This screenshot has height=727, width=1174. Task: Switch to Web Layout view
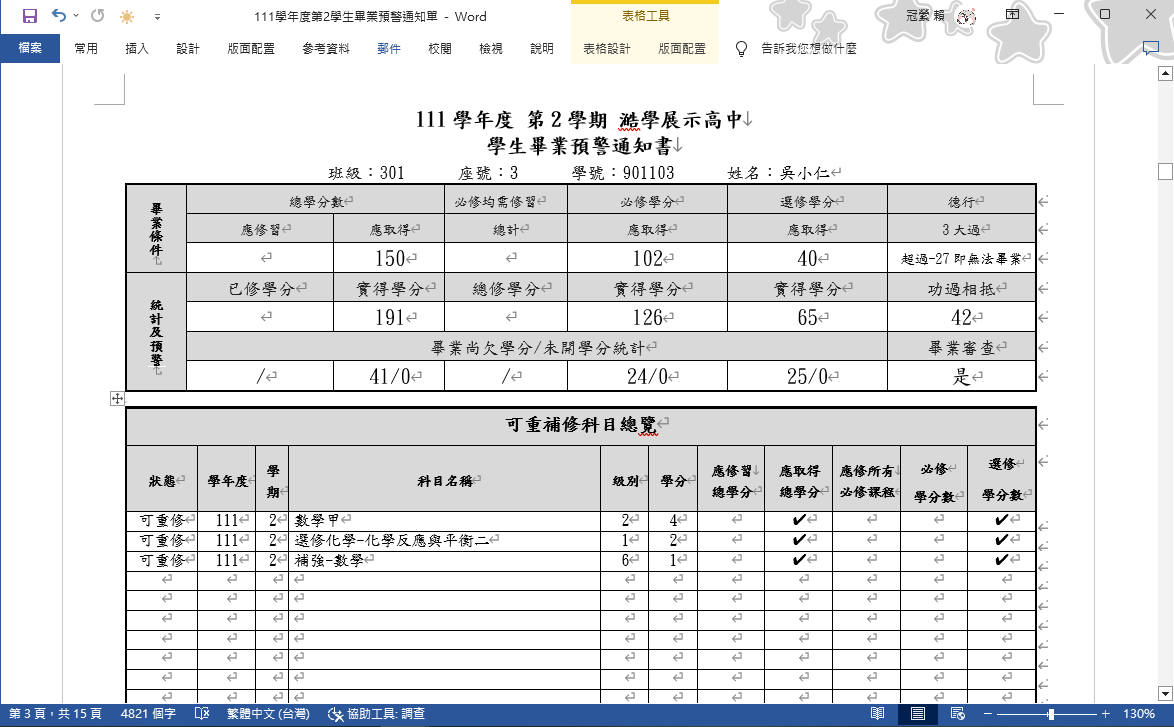click(957, 714)
